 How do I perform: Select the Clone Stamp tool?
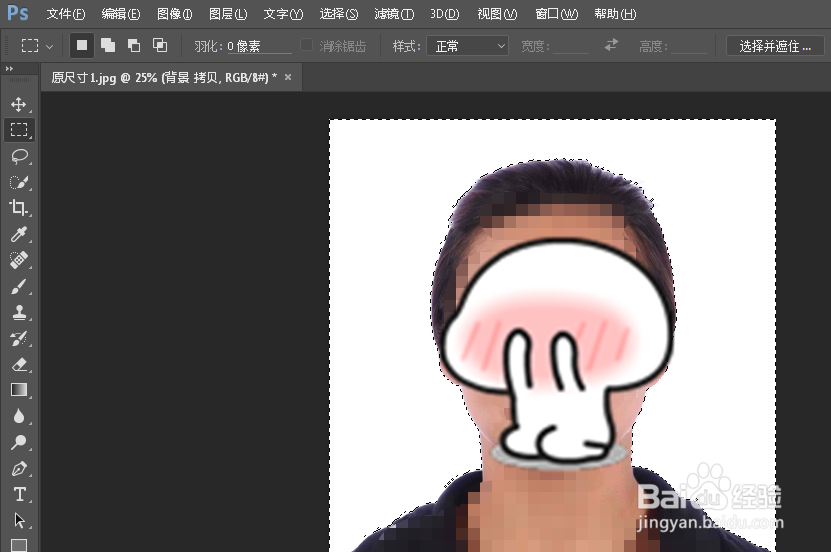point(19,312)
